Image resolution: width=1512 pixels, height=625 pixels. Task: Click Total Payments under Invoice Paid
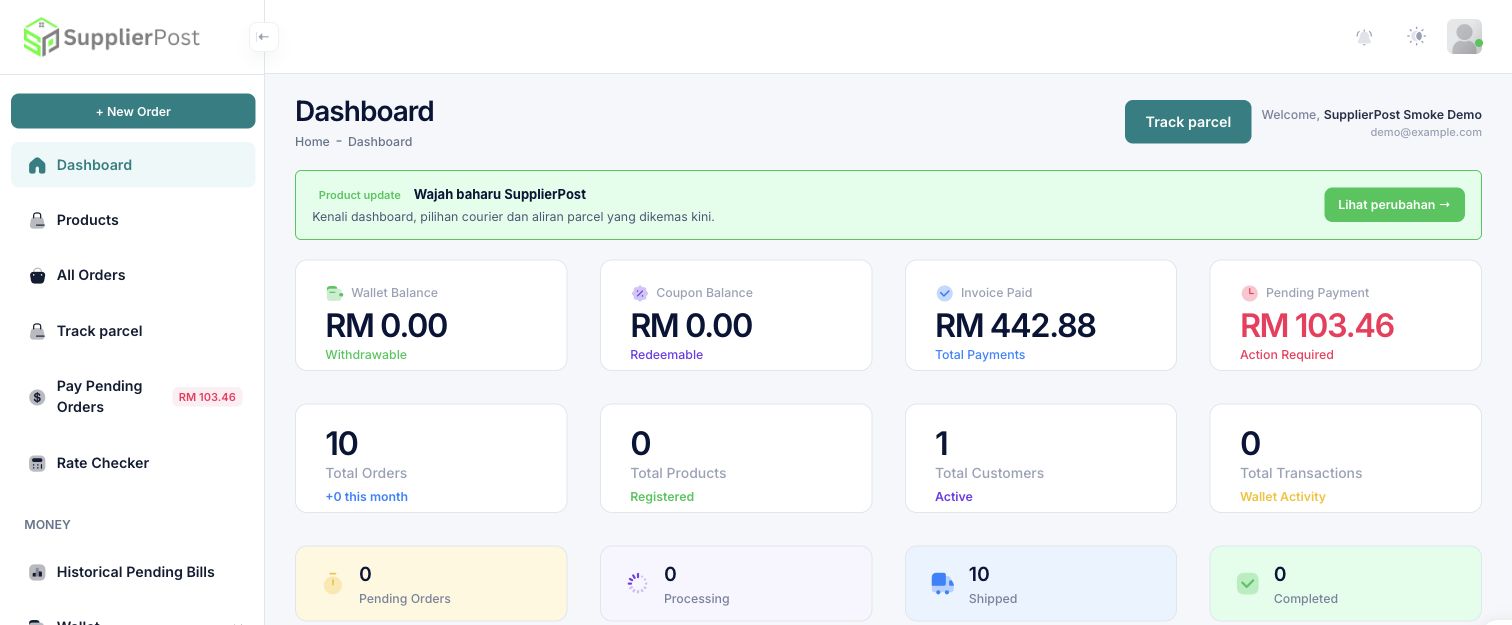coord(980,355)
